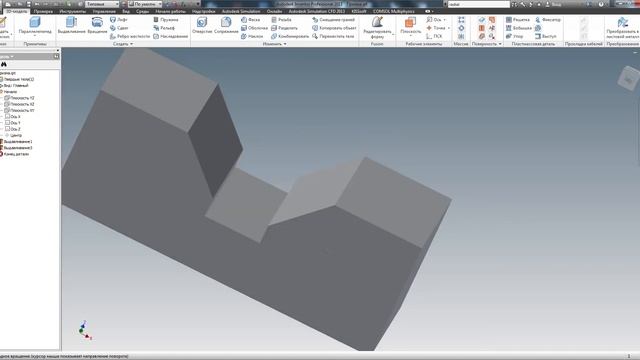Open the Точка point dropdown arrow
Screen dimensions: 640x360
pos(449,28)
